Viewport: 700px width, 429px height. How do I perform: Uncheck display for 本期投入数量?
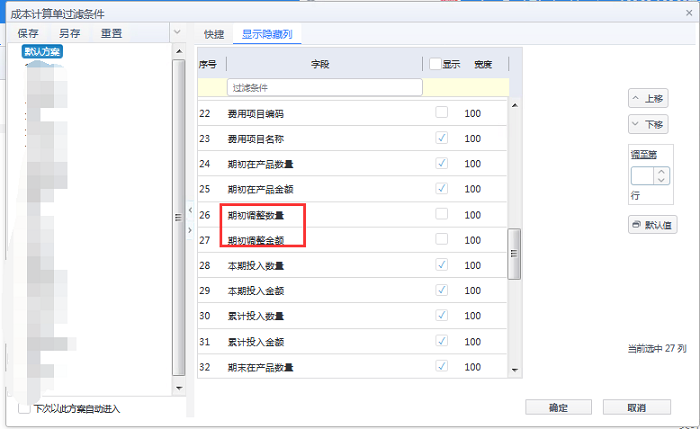click(x=441, y=265)
